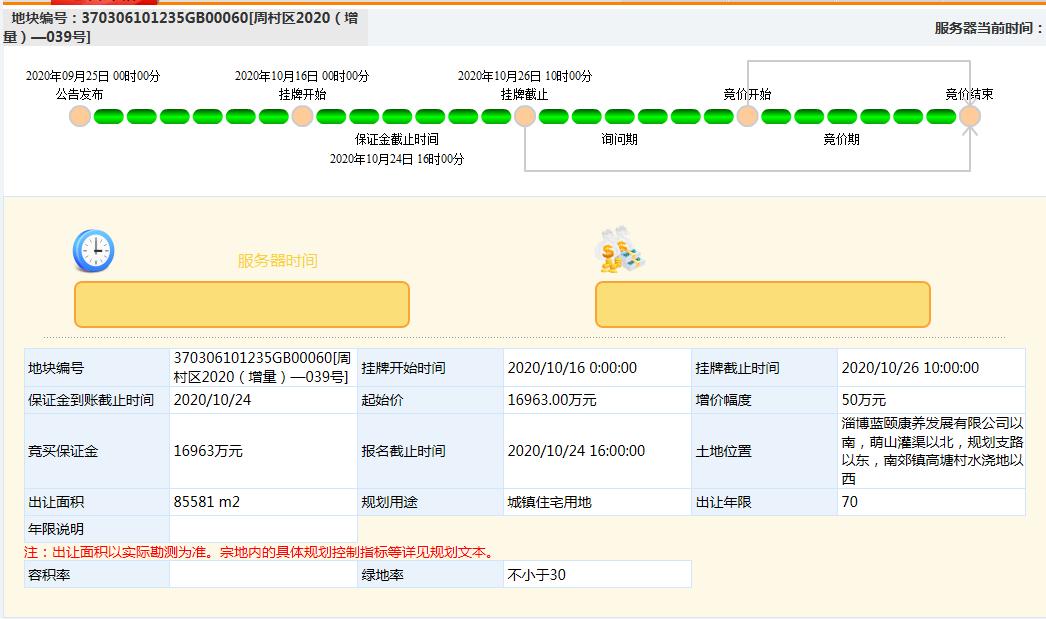
Task: Select the 公告发布 timeline marker
Action: click(80, 116)
